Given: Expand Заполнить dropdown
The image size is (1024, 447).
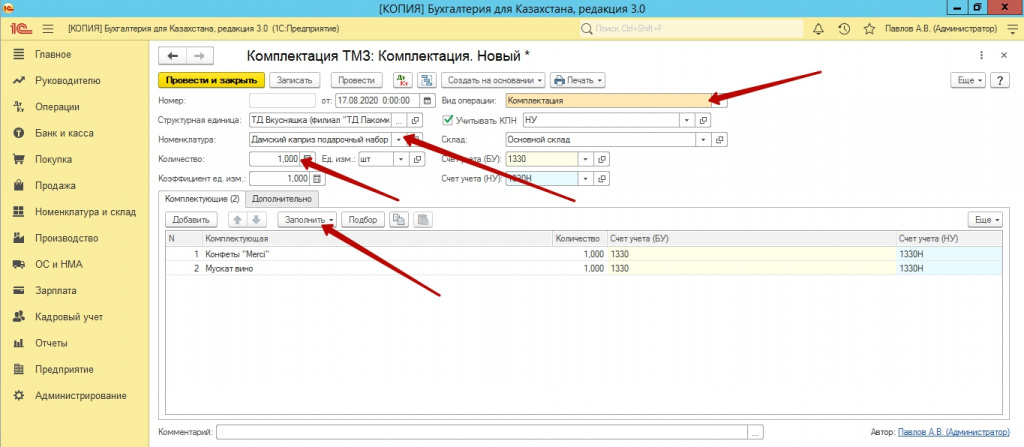Looking at the screenshot, I should pyautogui.click(x=306, y=220).
